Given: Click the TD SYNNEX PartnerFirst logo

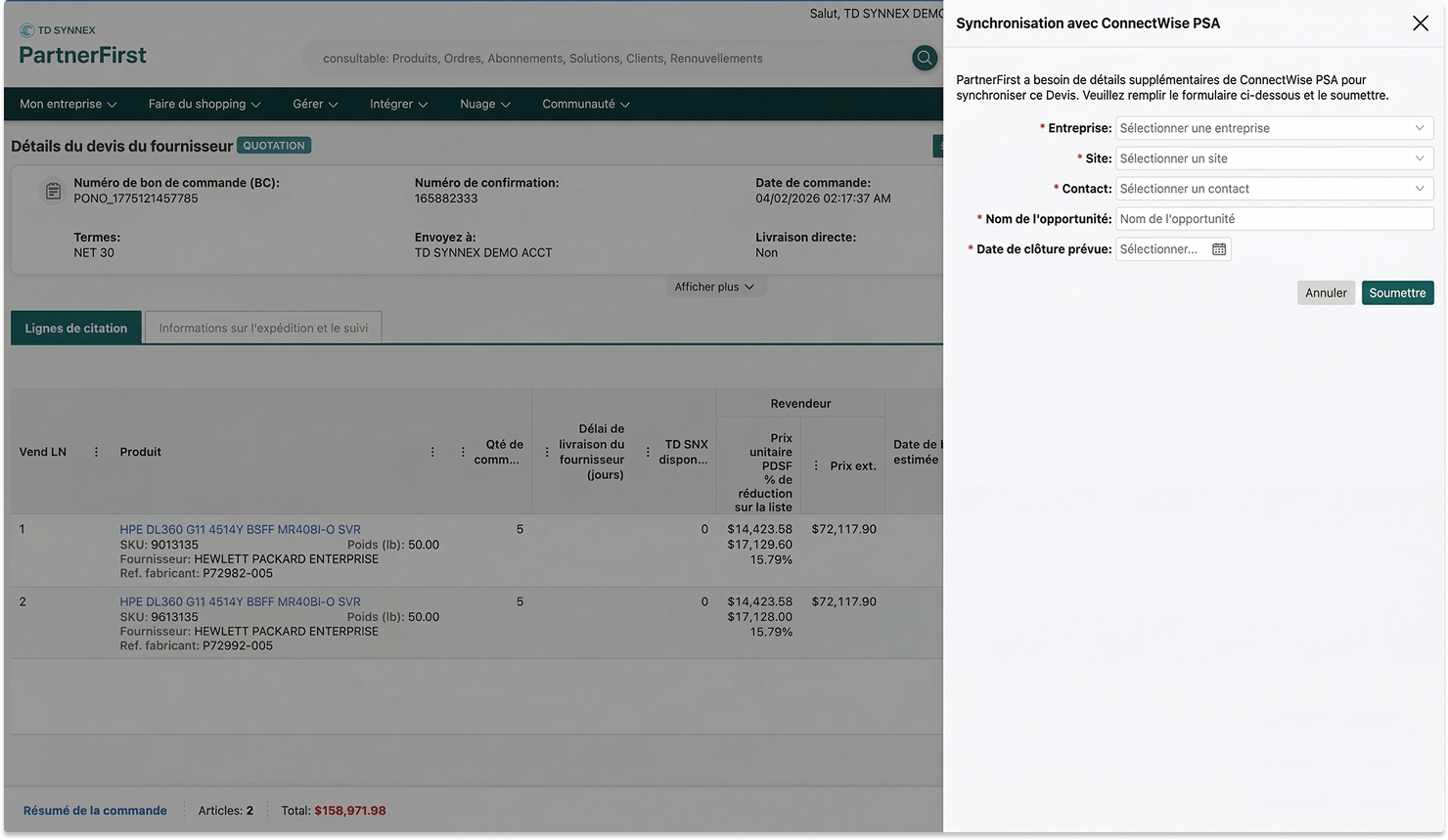Looking at the screenshot, I should pos(82,46).
